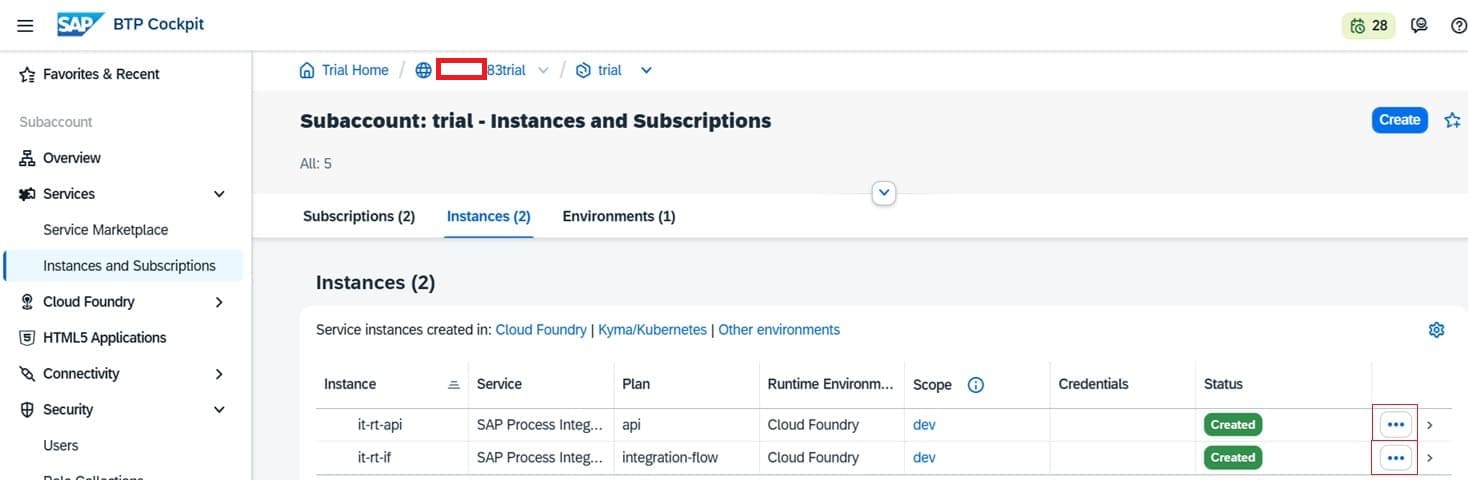Open details arrow for it-rt-api row
This screenshot has height=480, width=1468.
pyautogui.click(x=1430, y=425)
